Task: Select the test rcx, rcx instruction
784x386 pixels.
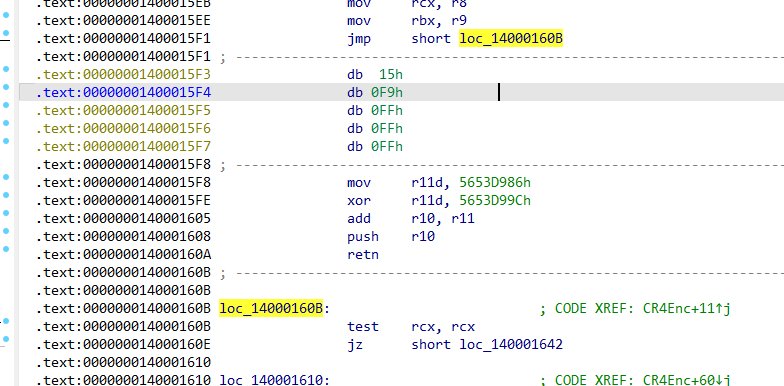Action: click(x=410, y=326)
